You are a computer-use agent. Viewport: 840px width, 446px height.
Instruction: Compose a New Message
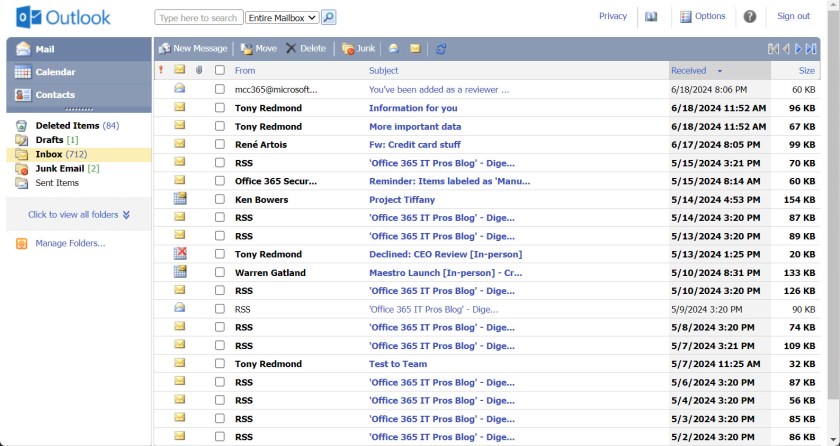coord(193,49)
